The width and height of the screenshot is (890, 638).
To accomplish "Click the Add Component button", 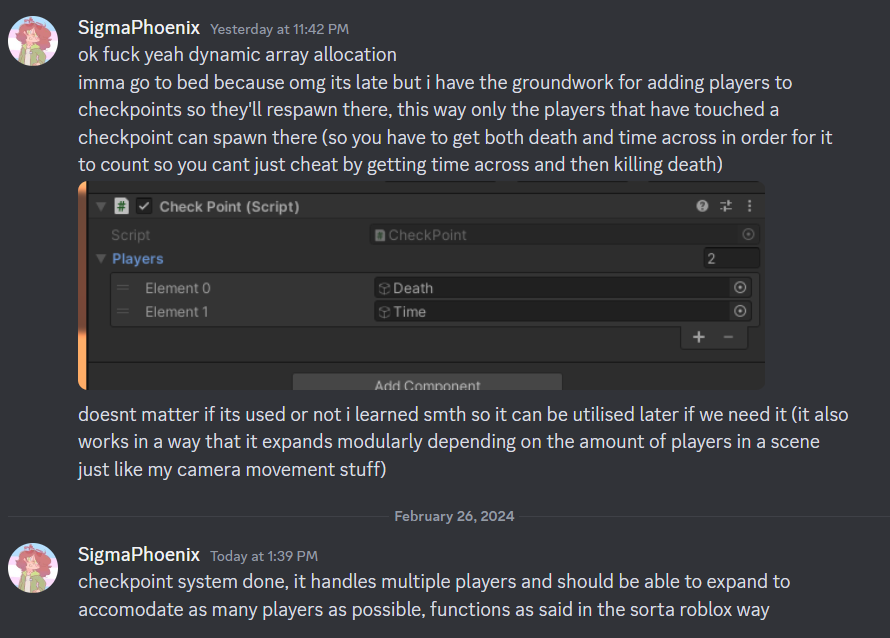I will pos(427,382).
